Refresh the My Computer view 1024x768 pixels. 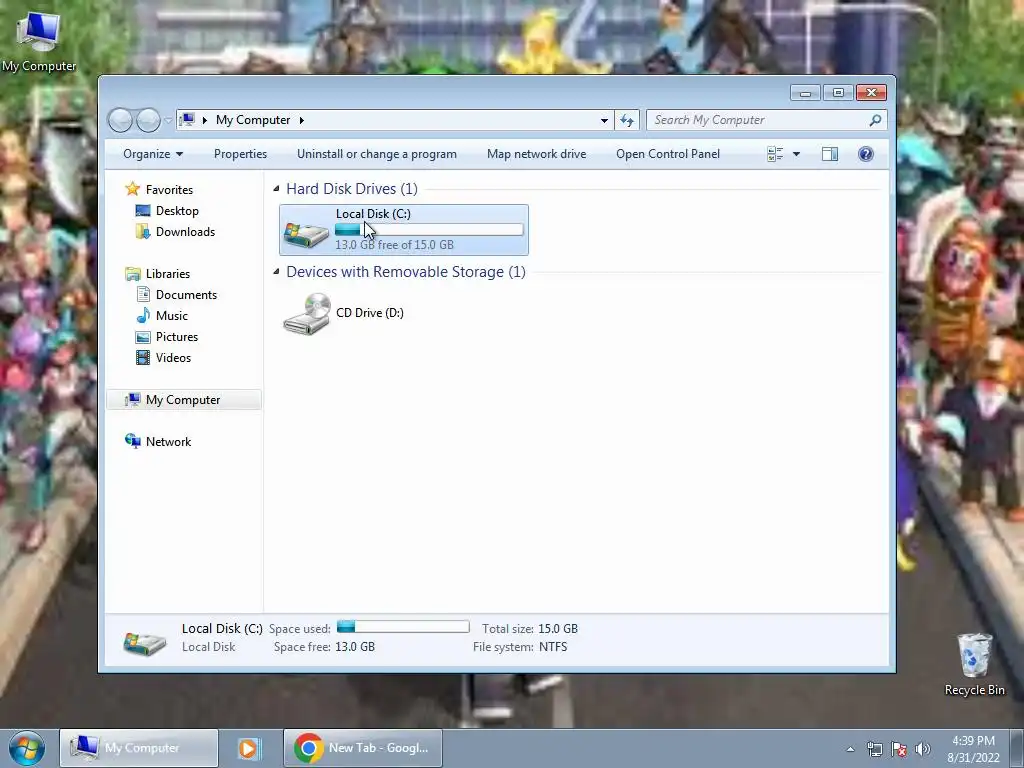(x=627, y=120)
